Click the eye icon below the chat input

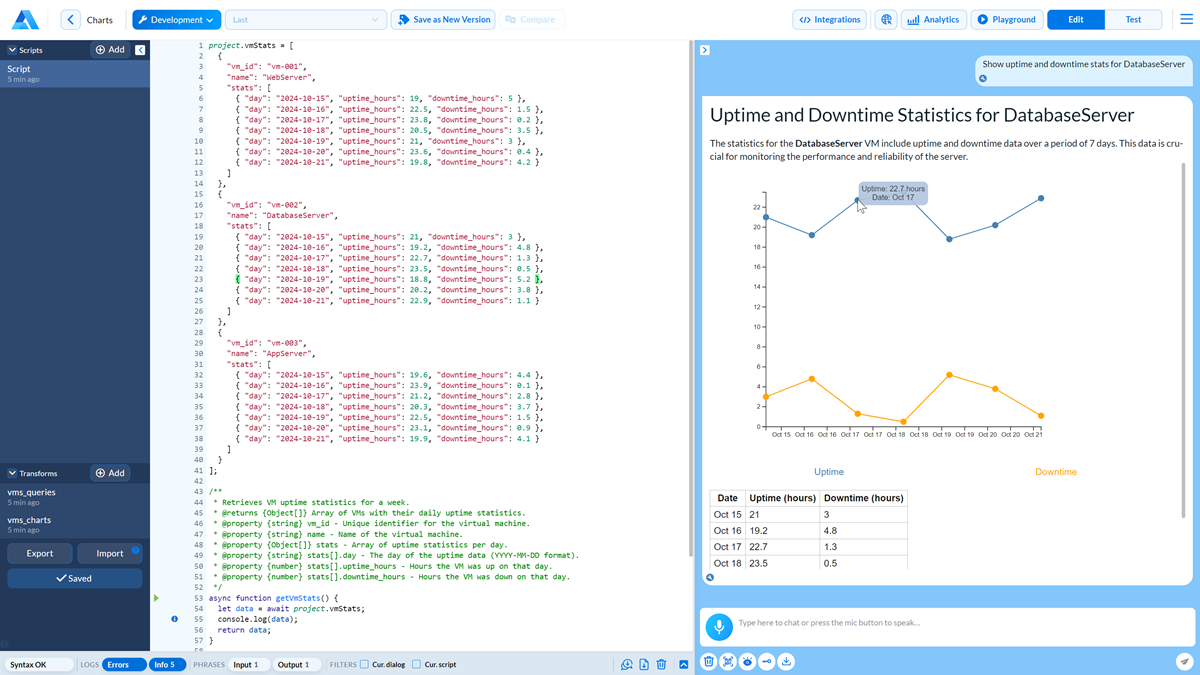tap(746, 661)
